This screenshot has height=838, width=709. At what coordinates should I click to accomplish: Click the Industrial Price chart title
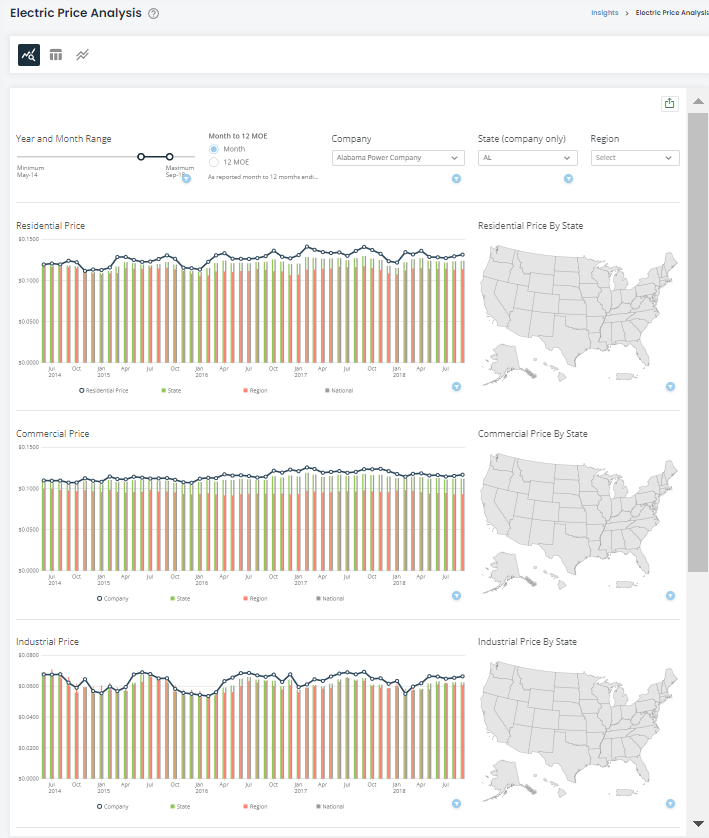(47, 641)
